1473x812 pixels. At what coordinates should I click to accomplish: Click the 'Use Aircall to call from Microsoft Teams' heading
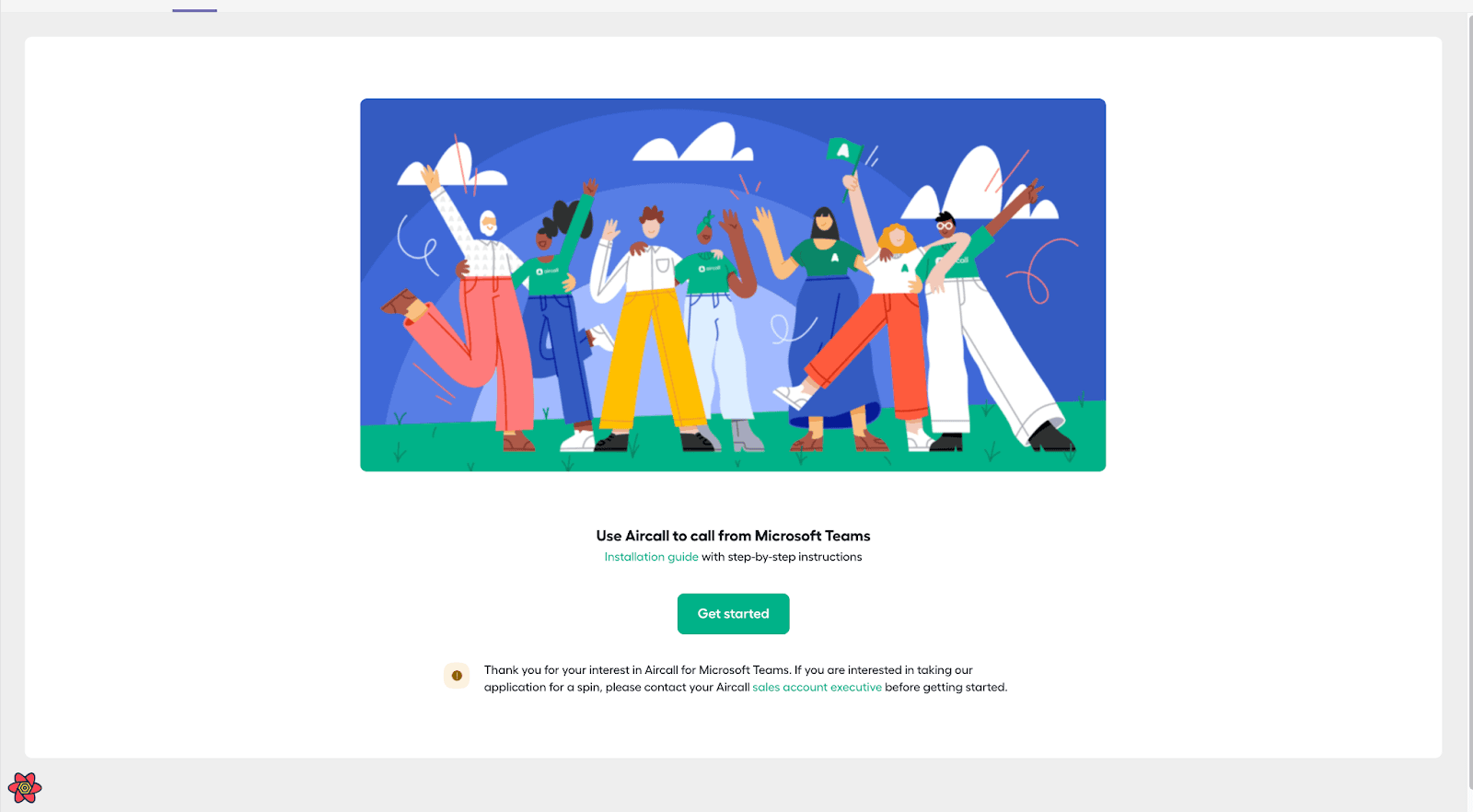coord(733,536)
